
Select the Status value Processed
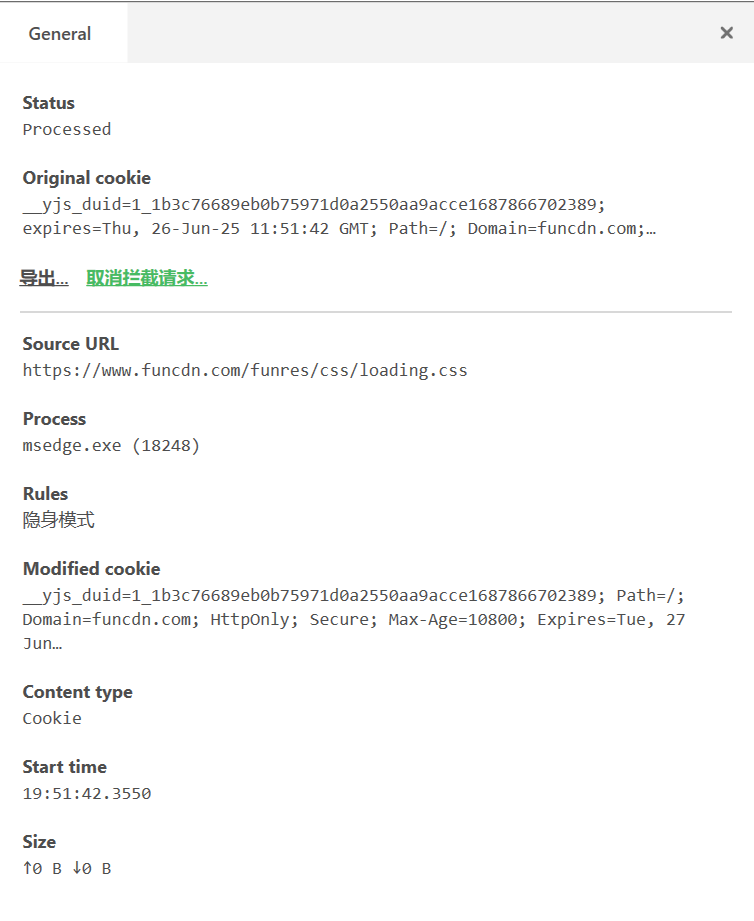click(x=66, y=129)
